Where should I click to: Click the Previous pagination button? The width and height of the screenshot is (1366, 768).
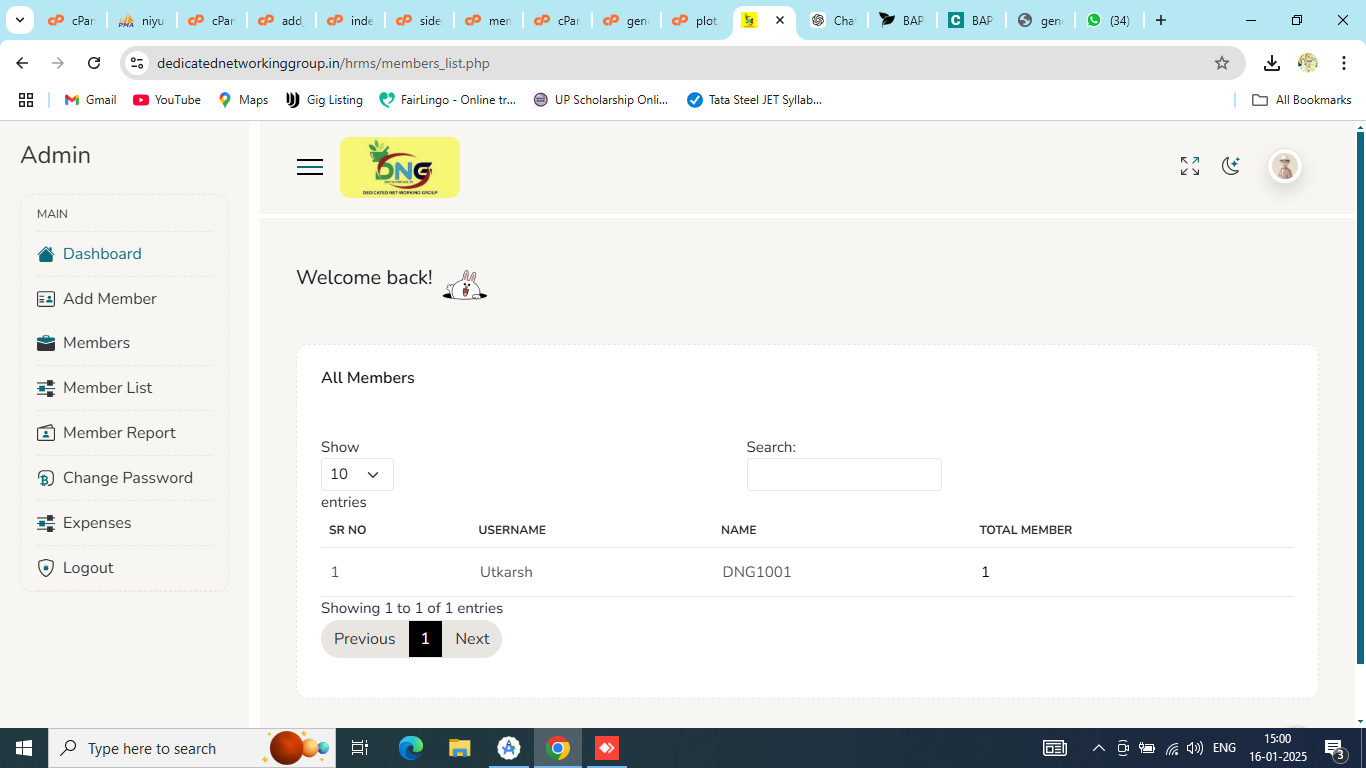point(364,639)
